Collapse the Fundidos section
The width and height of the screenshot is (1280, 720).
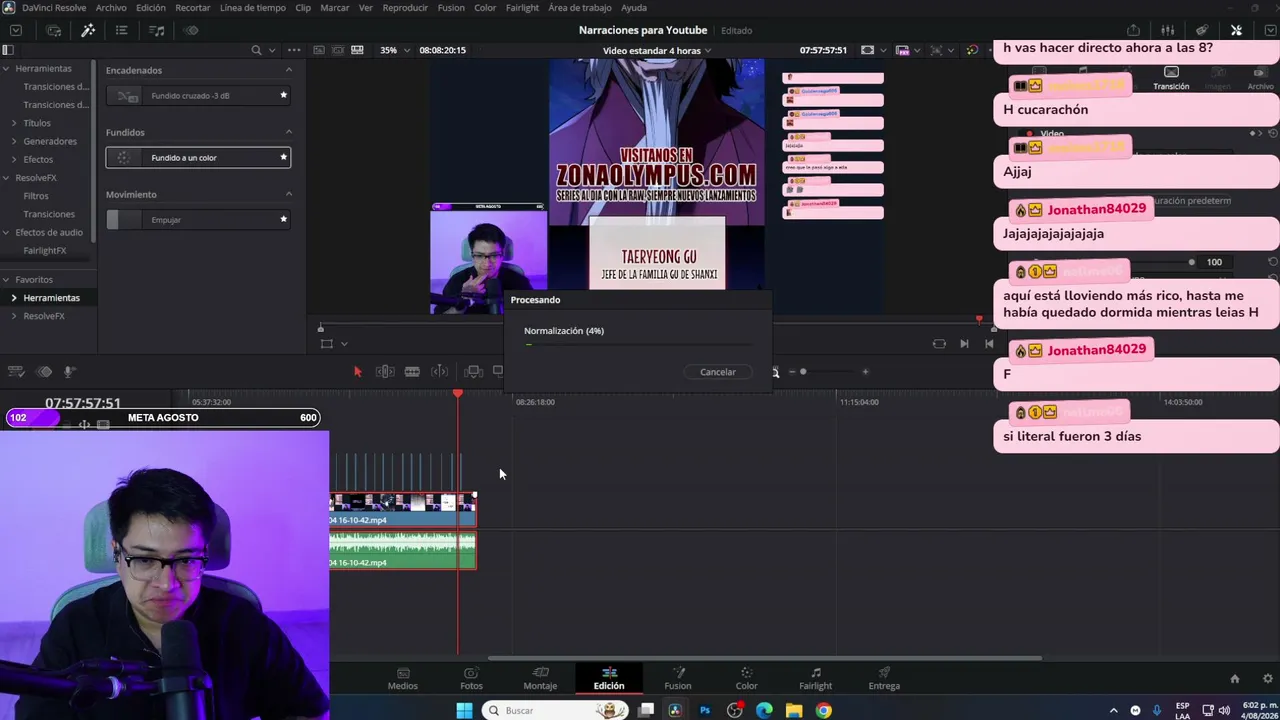pyautogui.click(x=289, y=132)
